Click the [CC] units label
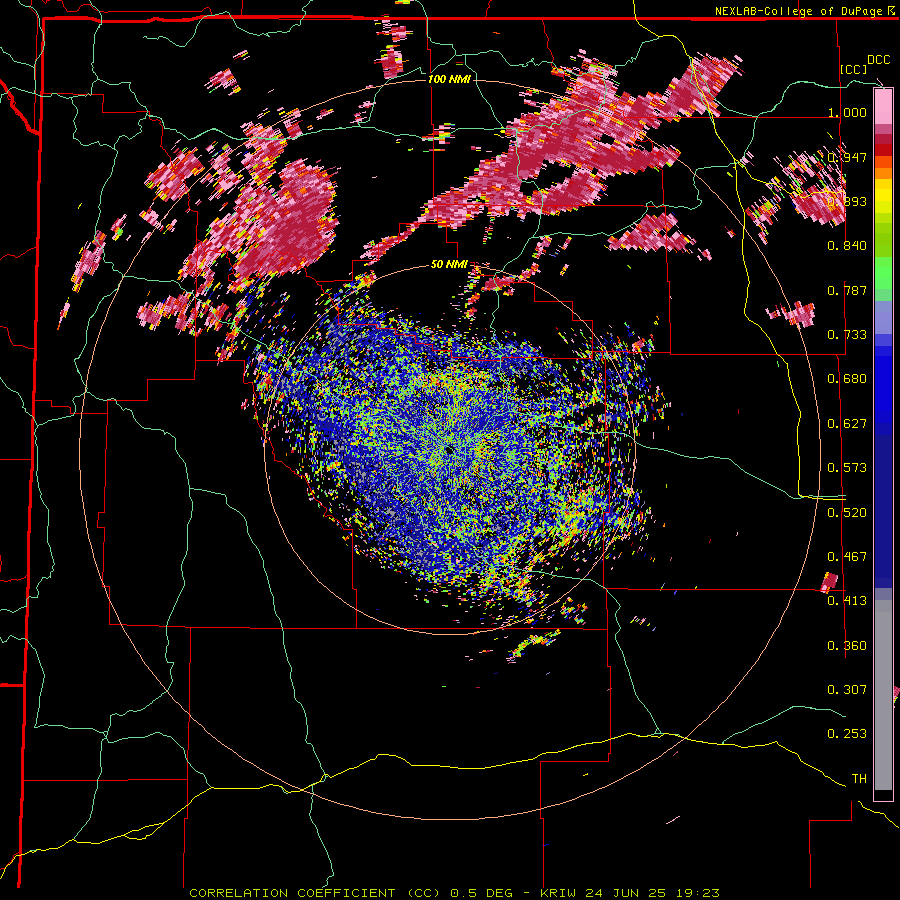The width and height of the screenshot is (900, 900). coord(854,69)
